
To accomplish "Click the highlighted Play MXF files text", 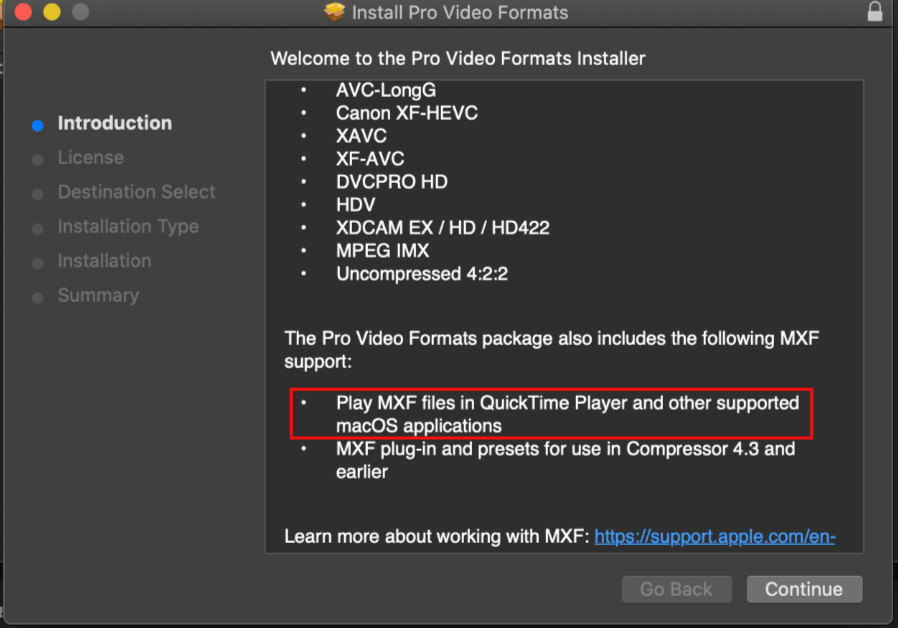I will pos(567,414).
